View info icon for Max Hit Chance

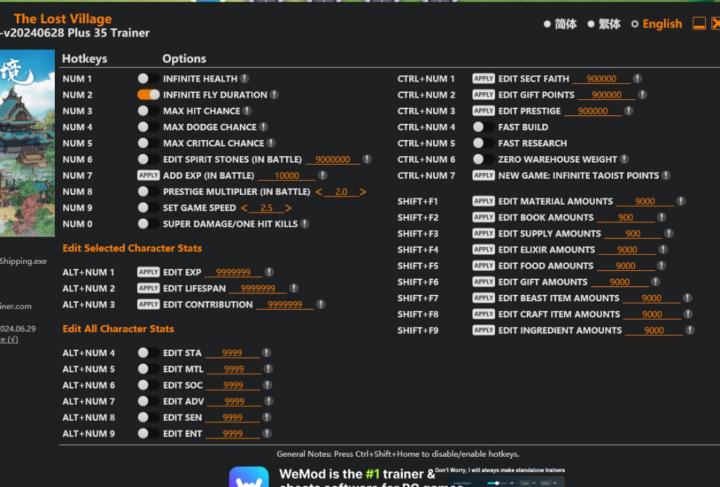point(248,111)
